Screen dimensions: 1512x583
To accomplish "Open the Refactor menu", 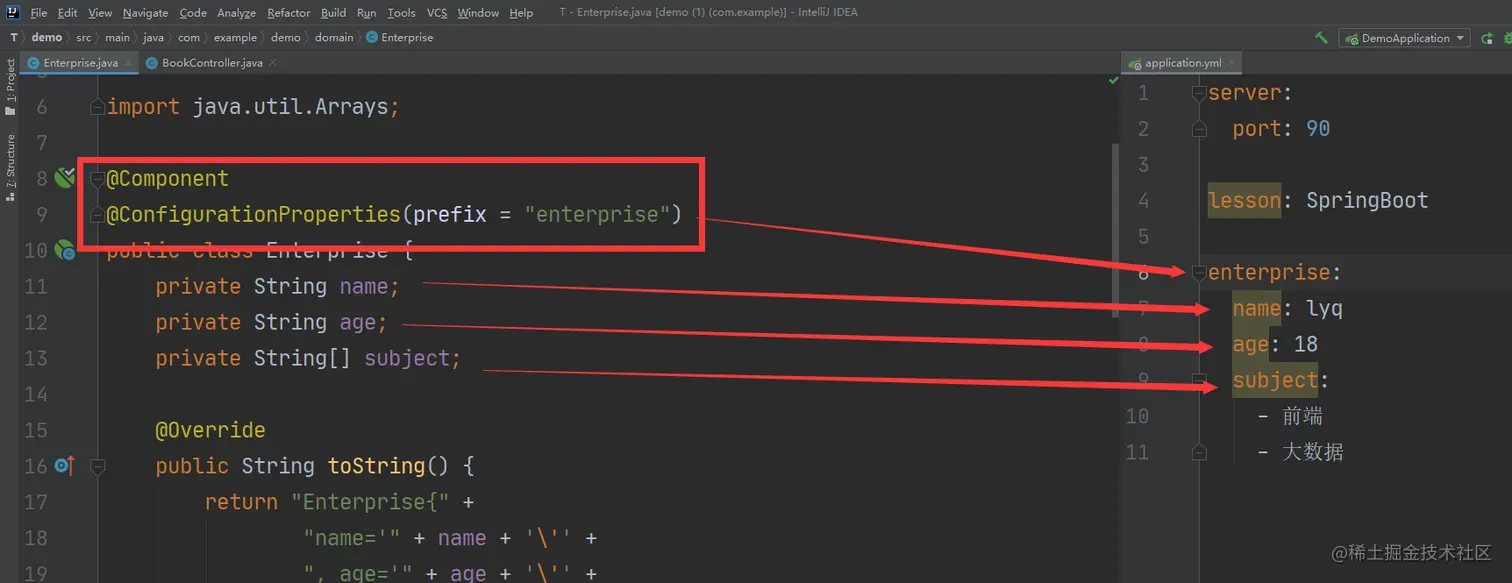I will (x=289, y=13).
